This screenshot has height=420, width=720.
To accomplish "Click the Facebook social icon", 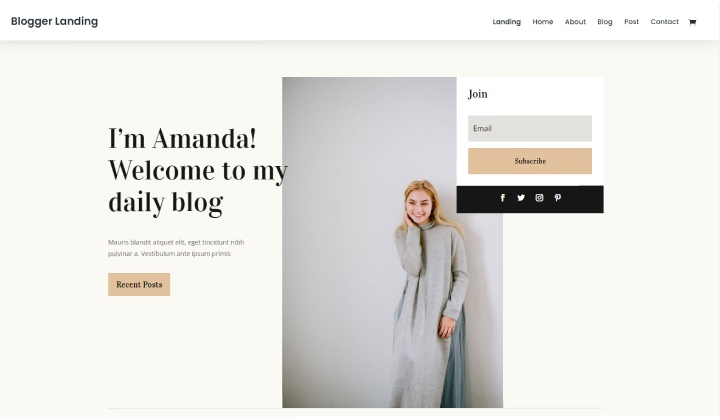I will click(x=502, y=198).
